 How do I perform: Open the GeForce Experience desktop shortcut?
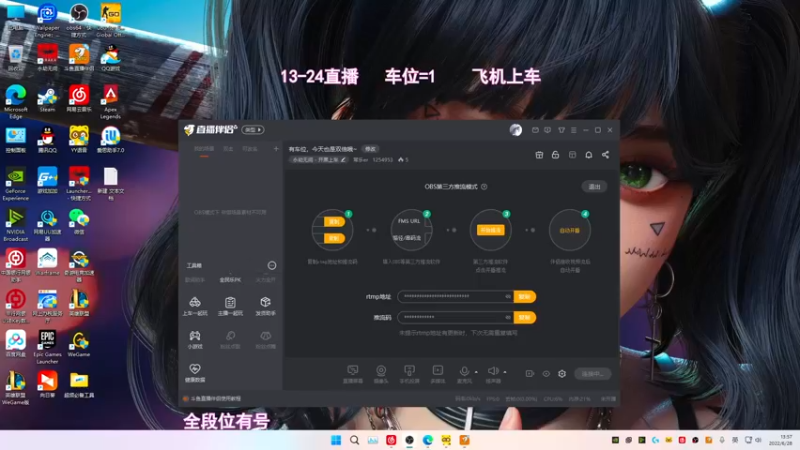[16, 184]
